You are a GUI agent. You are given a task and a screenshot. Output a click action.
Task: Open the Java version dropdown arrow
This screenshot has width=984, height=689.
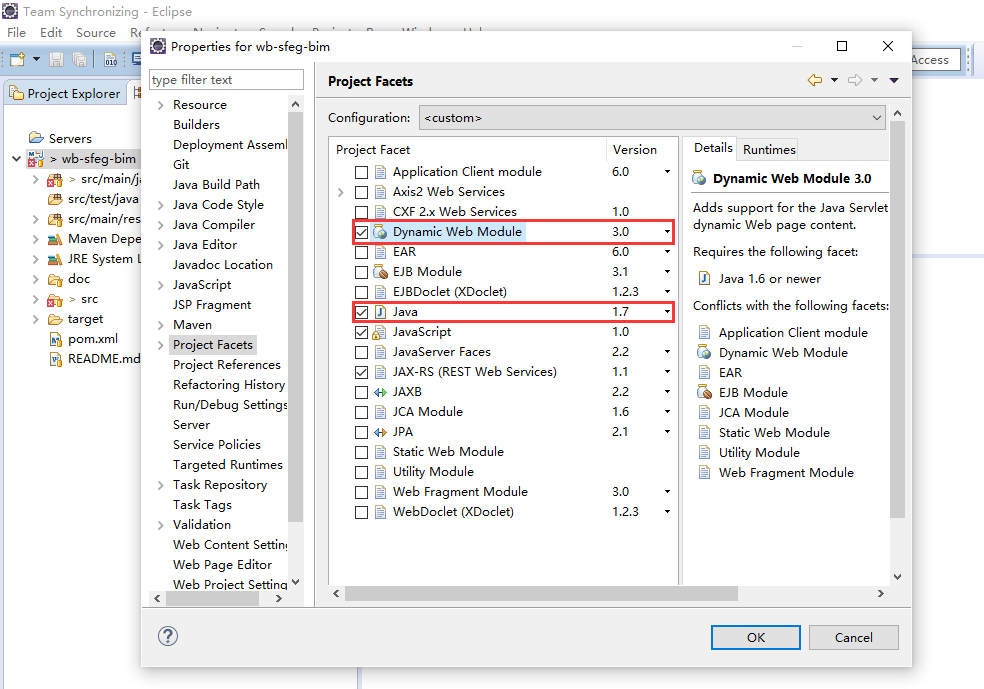(667, 312)
